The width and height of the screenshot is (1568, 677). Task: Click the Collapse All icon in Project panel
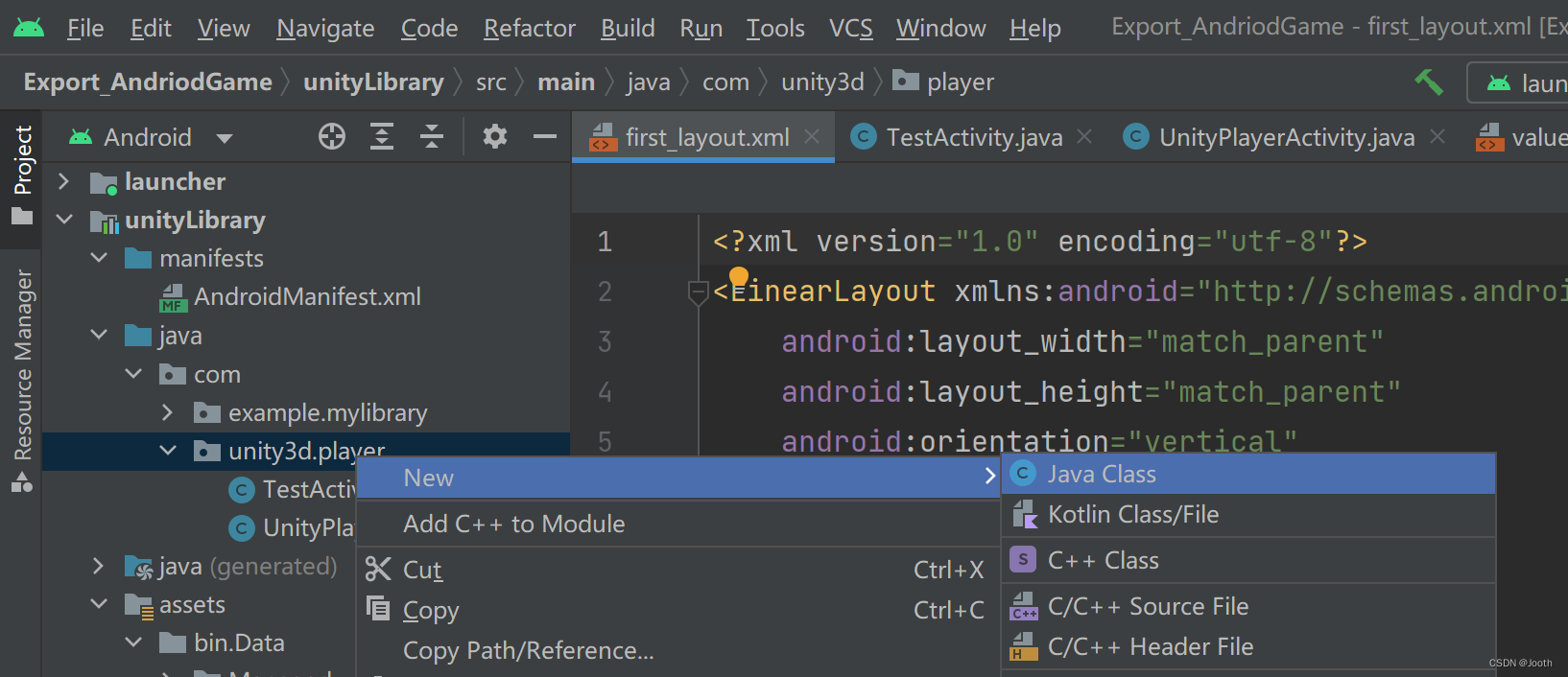pos(432,137)
